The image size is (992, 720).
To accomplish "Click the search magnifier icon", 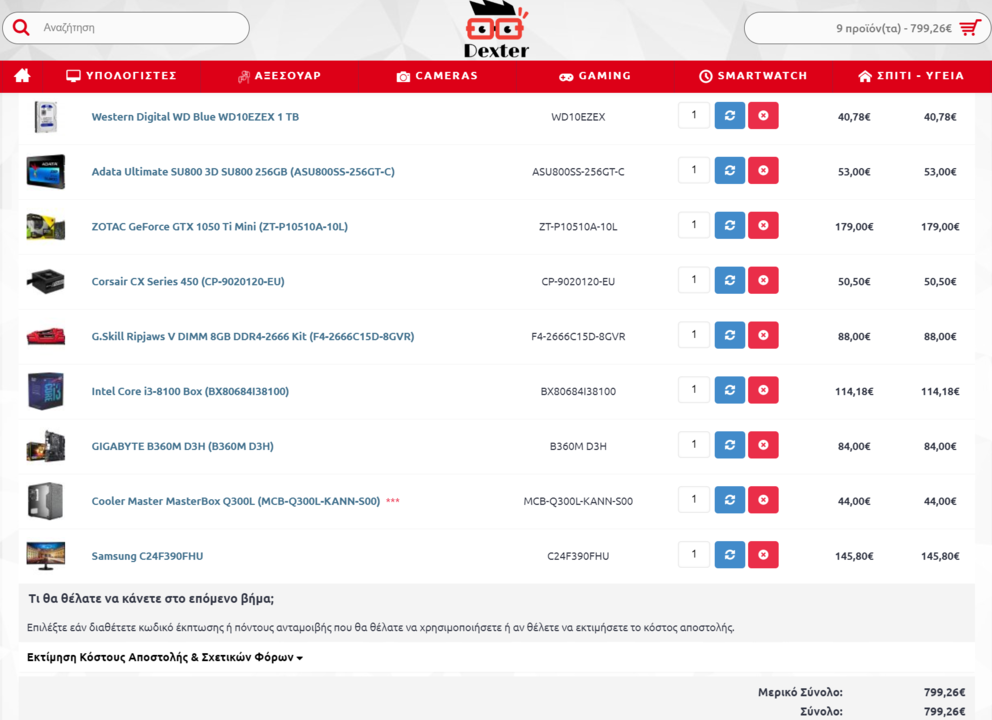I will pyautogui.click(x=21, y=28).
